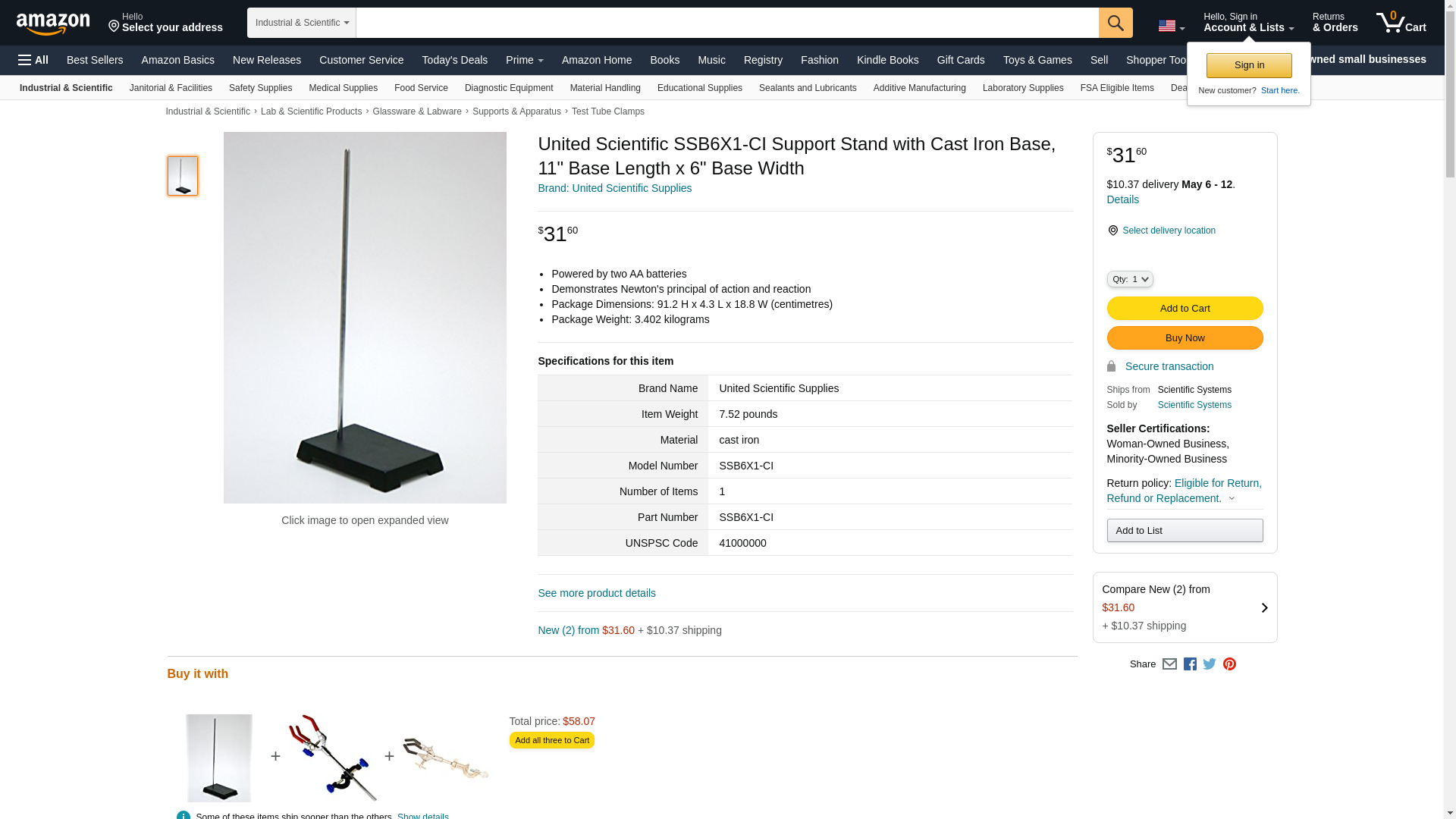Expand the country flag language selector

tap(1172, 26)
